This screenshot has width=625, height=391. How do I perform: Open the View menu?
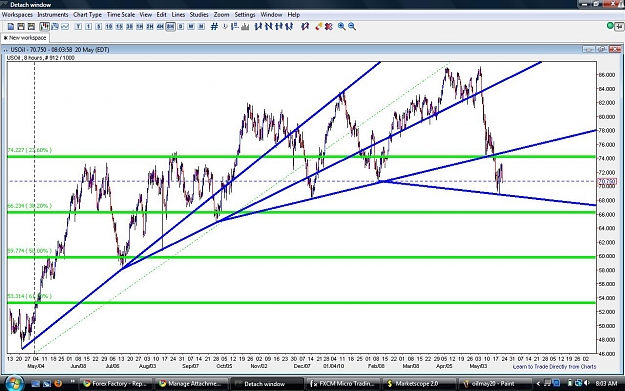tap(145, 15)
